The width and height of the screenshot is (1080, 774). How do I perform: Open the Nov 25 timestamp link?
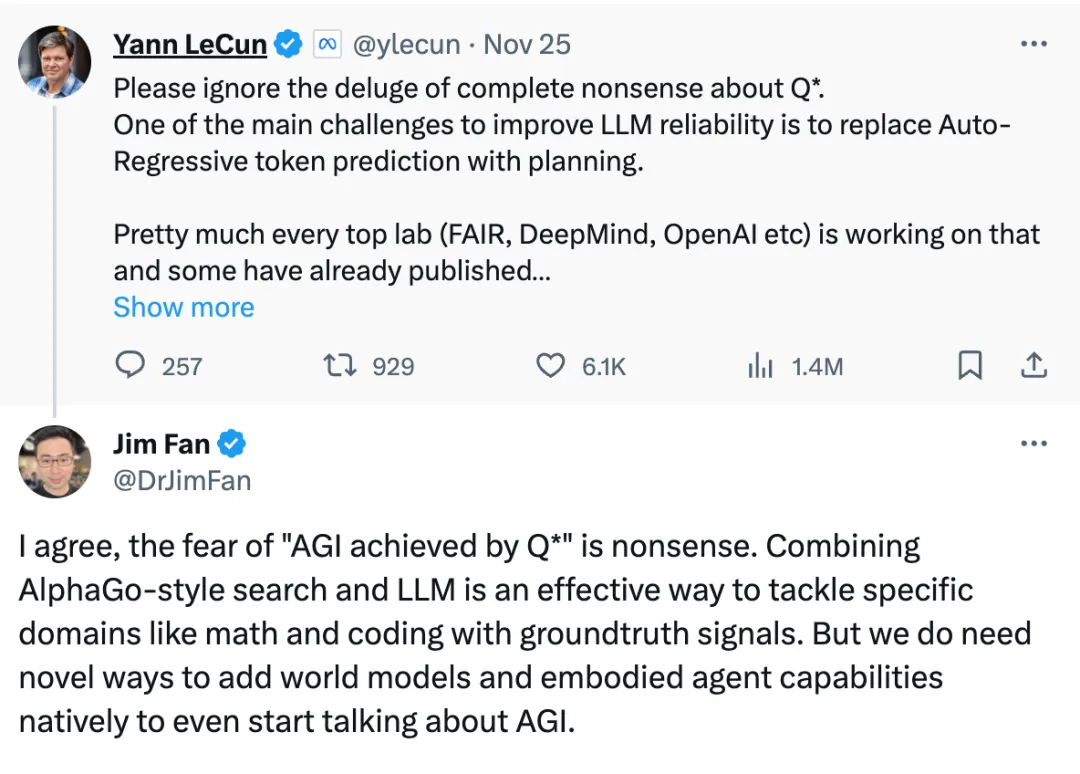pos(527,45)
